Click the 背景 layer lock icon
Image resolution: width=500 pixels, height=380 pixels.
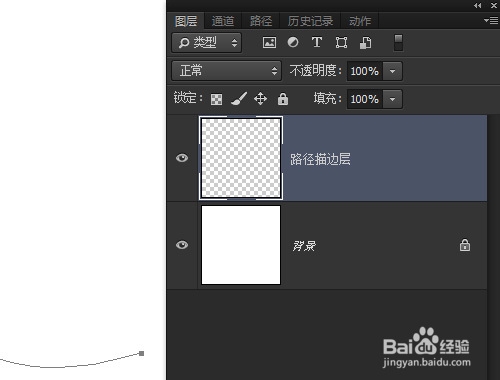coord(465,245)
